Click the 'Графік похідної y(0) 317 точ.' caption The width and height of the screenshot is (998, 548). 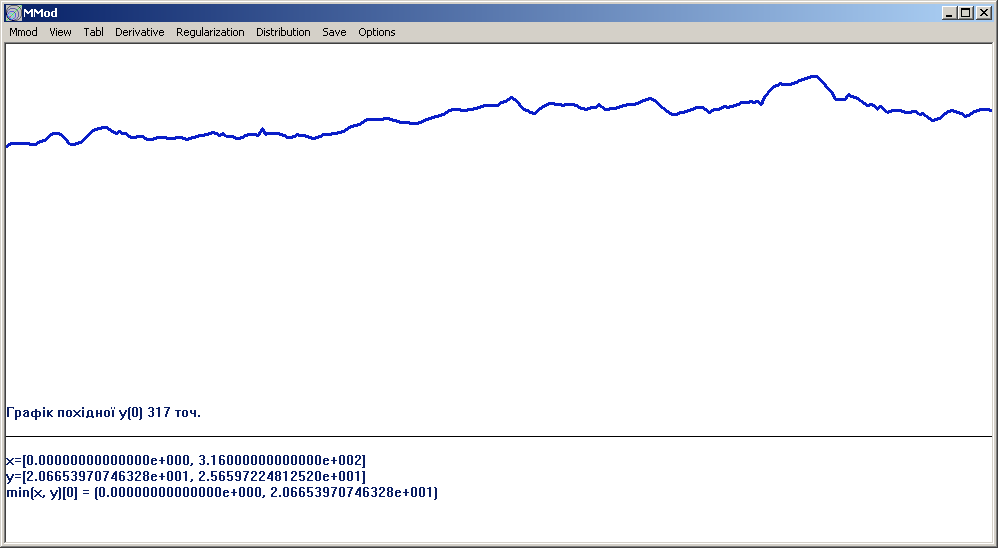click(x=103, y=412)
